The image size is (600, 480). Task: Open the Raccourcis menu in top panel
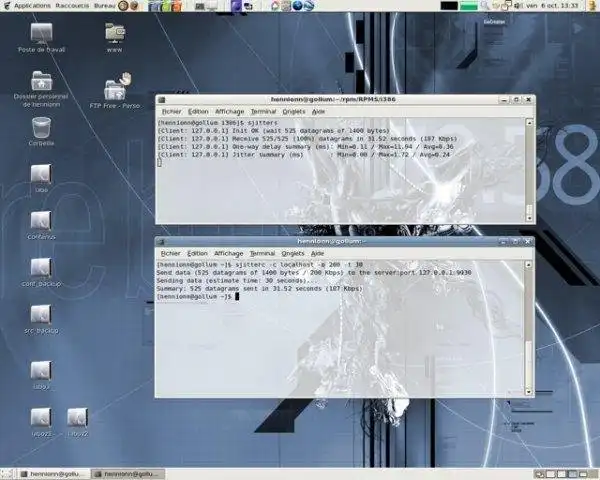[72, 6]
